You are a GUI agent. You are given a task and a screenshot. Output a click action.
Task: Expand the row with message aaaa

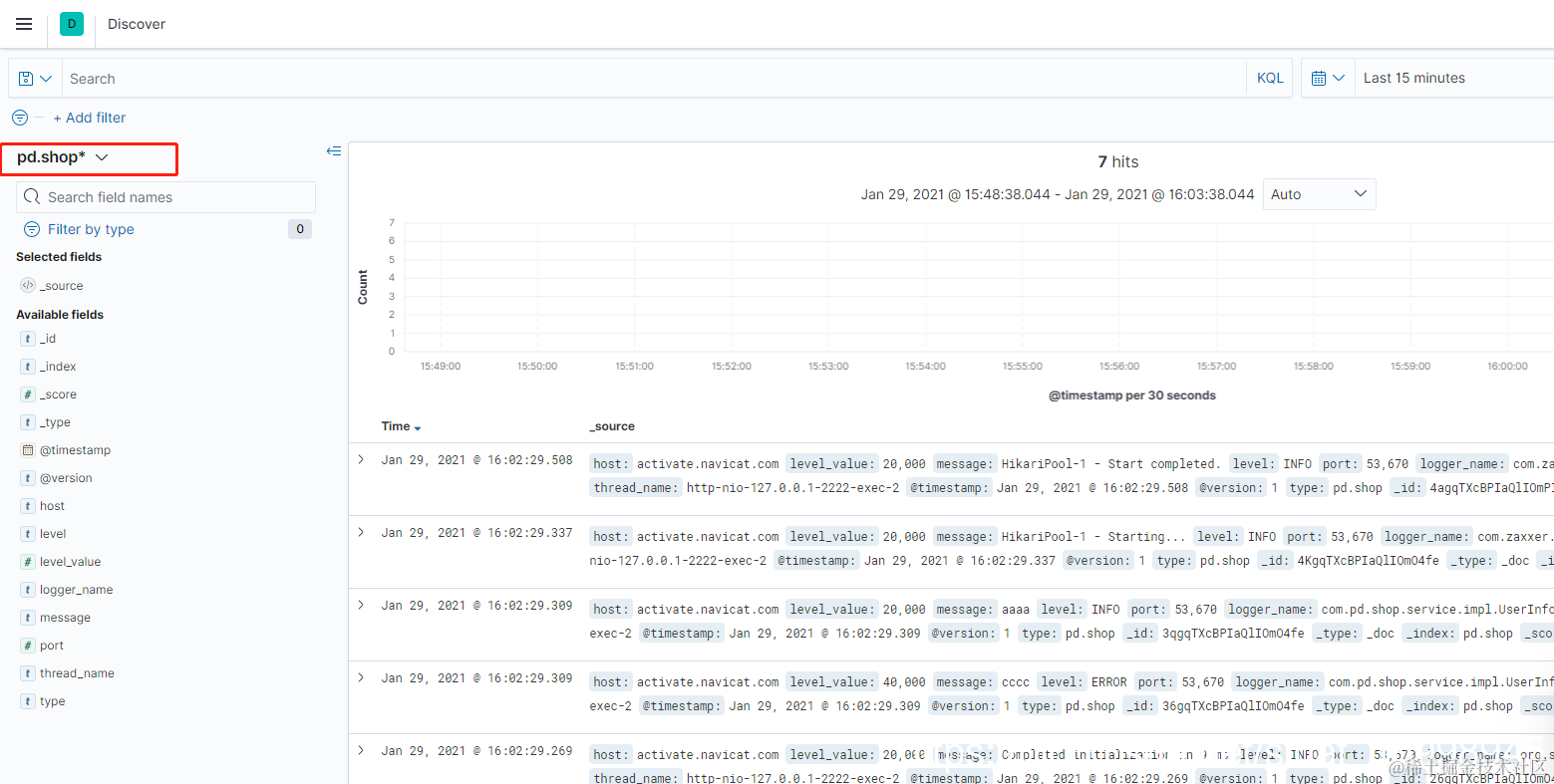[361, 605]
